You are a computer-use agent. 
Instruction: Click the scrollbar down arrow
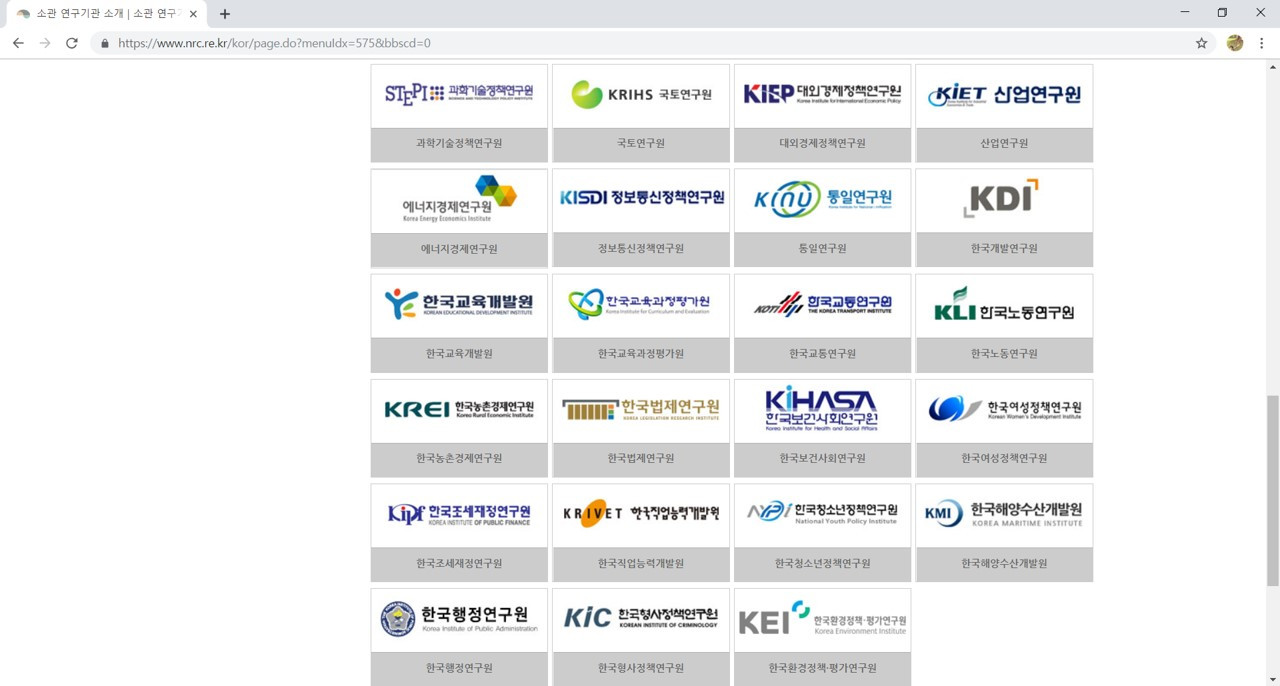1272,679
